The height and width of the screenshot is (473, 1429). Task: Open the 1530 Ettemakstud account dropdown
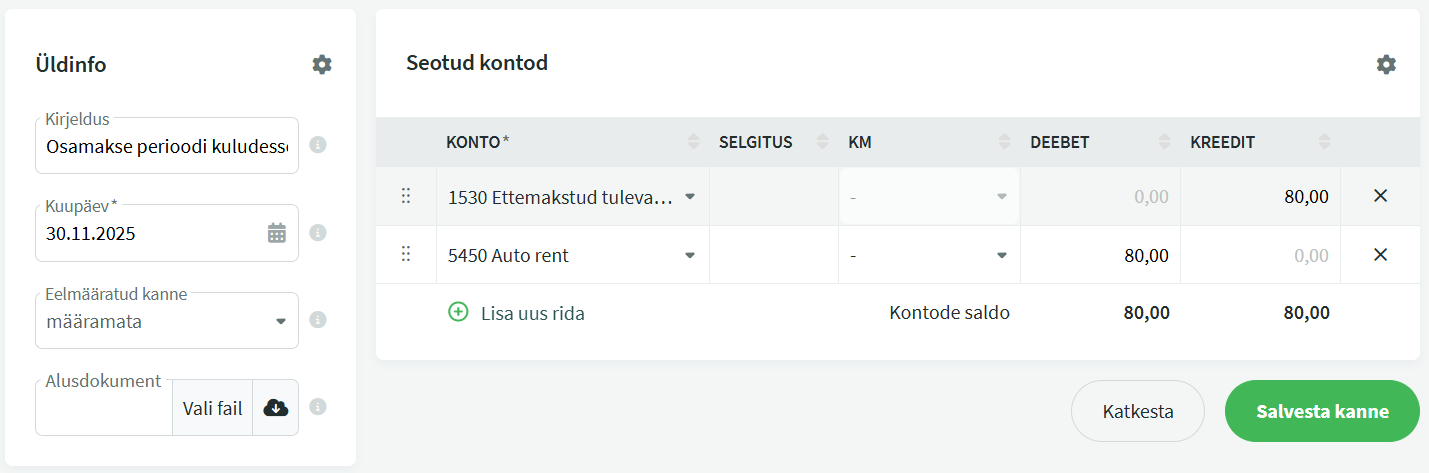point(689,197)
